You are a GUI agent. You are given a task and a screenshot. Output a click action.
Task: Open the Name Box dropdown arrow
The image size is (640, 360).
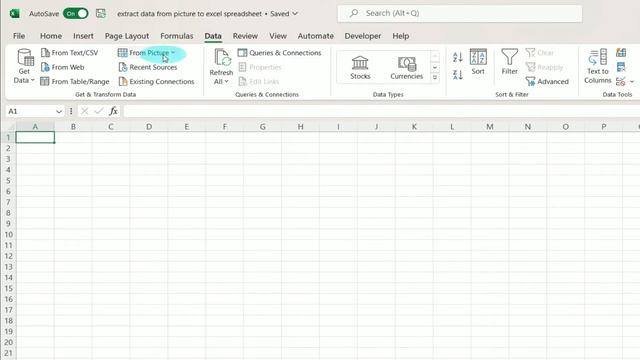pos(59,111)
